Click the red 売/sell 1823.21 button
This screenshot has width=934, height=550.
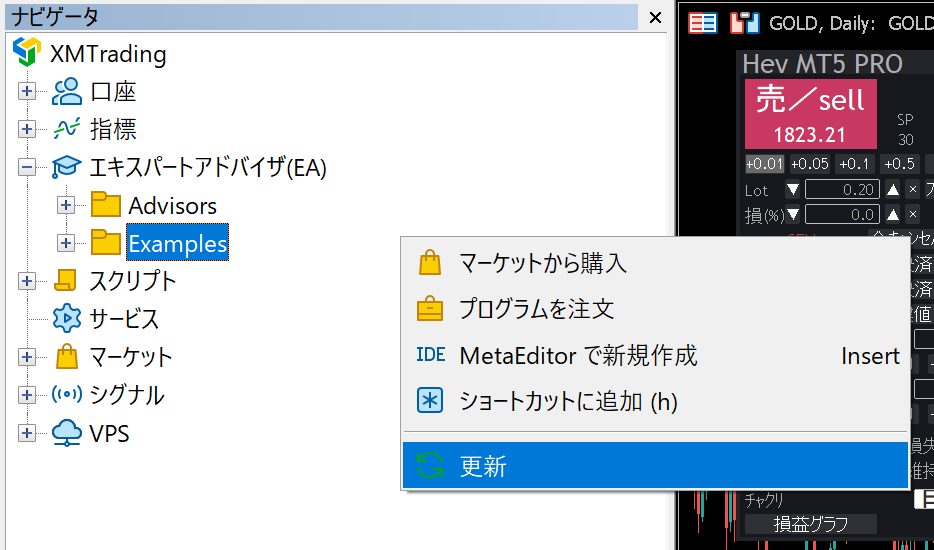(811, 114)
